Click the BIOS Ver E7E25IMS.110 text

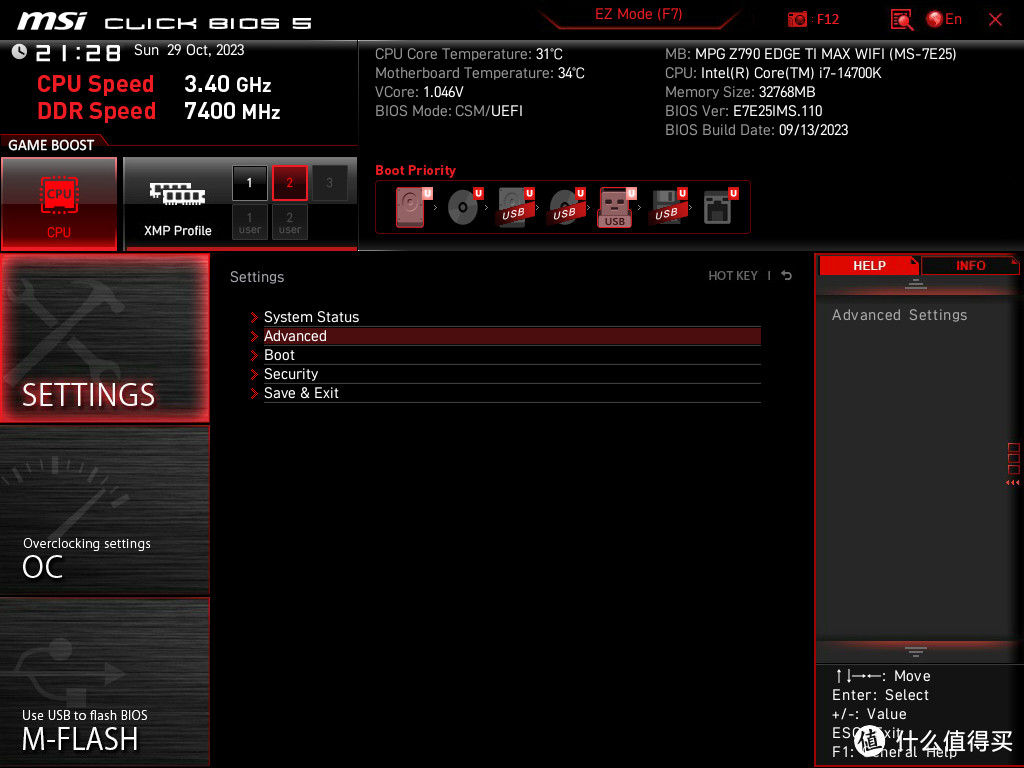coord(744,111)
